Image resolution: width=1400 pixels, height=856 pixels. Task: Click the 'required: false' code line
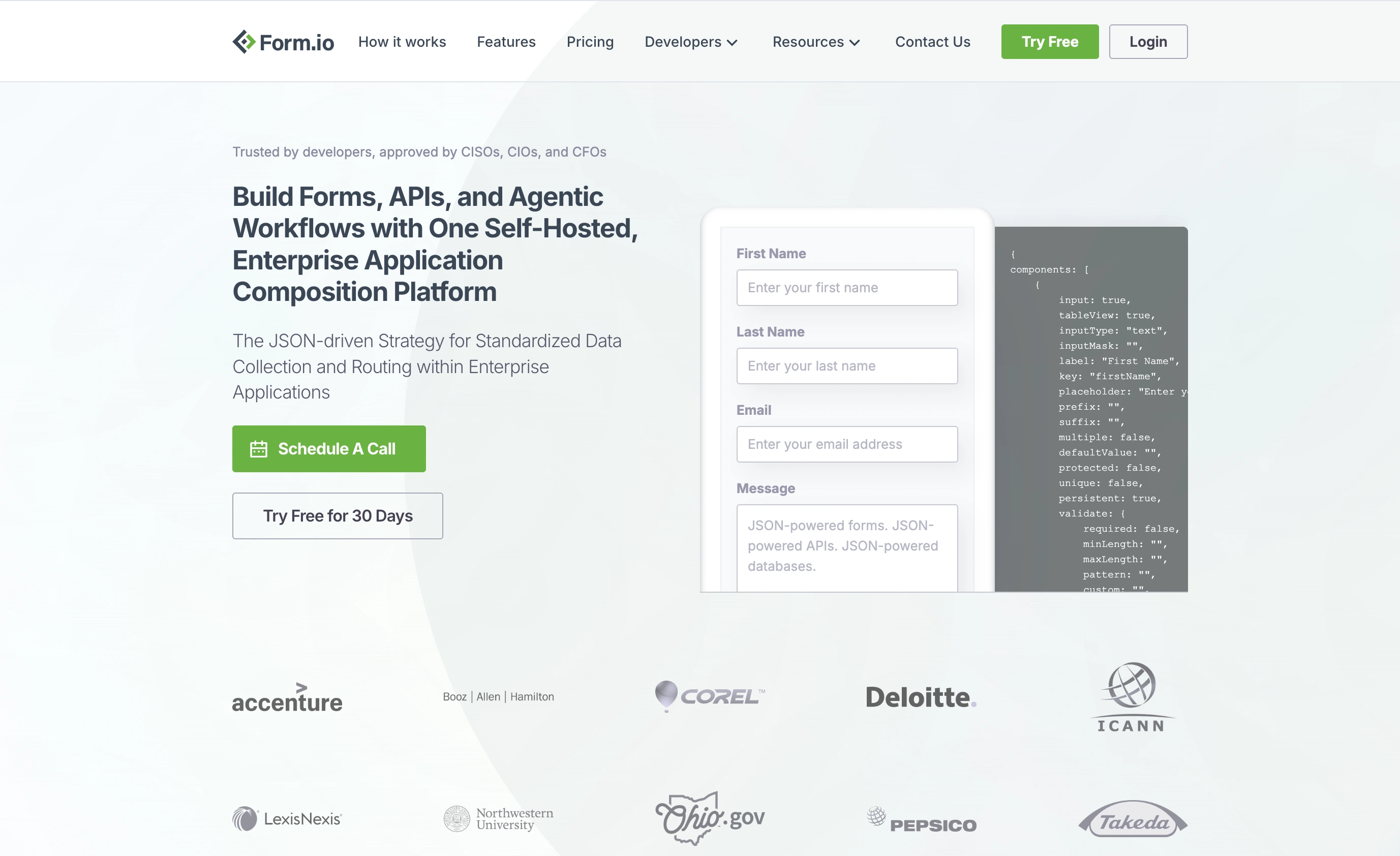click(1131, 529)
